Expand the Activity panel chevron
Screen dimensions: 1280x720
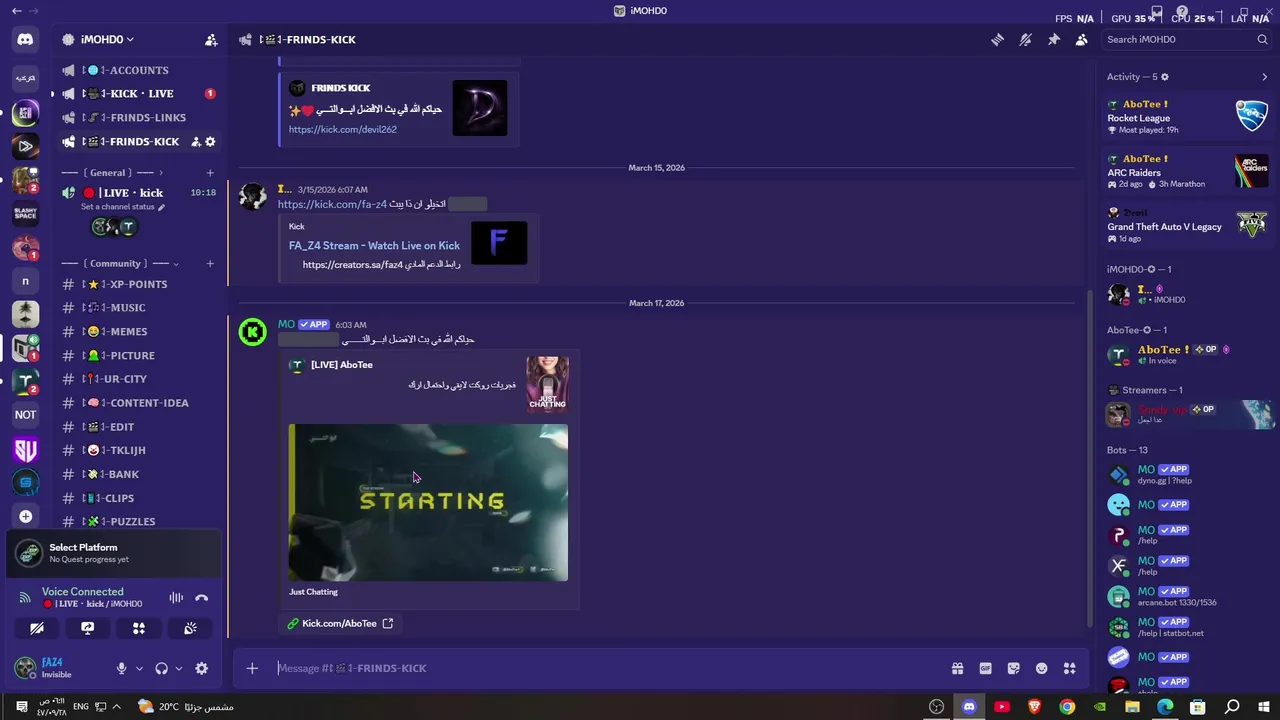click(x=1264, y=77)
